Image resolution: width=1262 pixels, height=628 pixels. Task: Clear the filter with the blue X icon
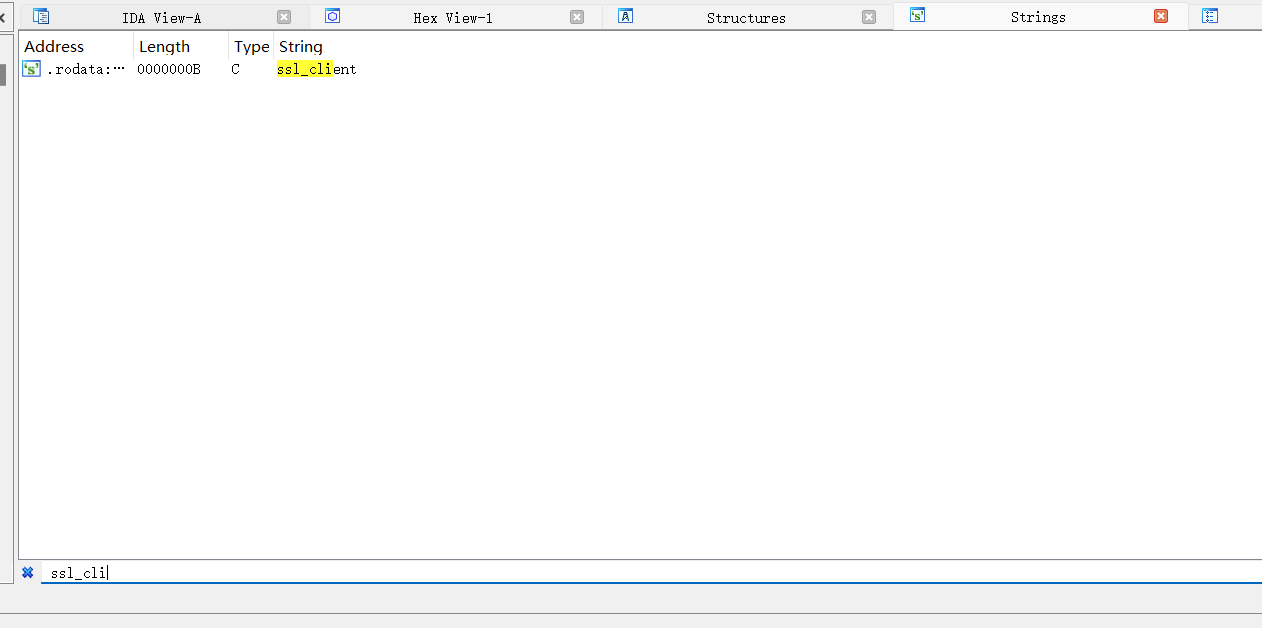click(28, 573)
